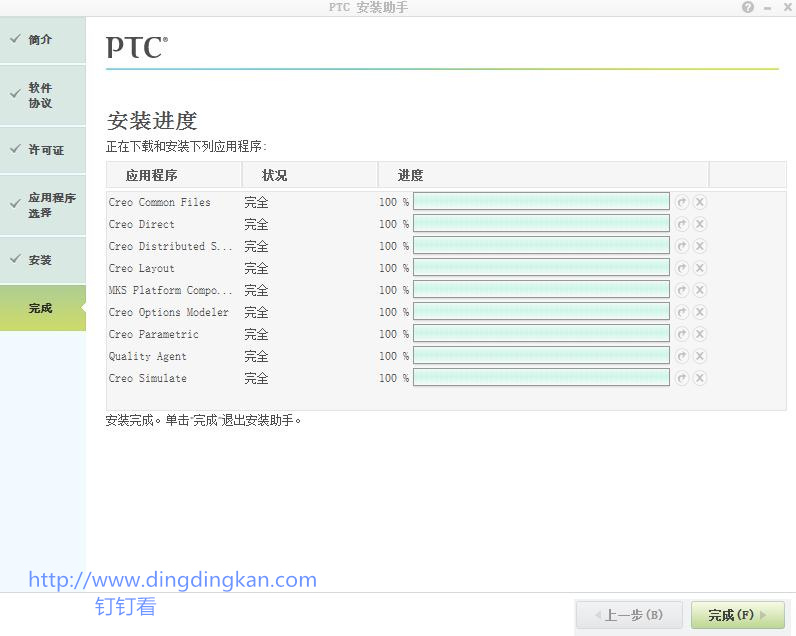Click the retry icon for Creo Simulate

coord(682,378)
